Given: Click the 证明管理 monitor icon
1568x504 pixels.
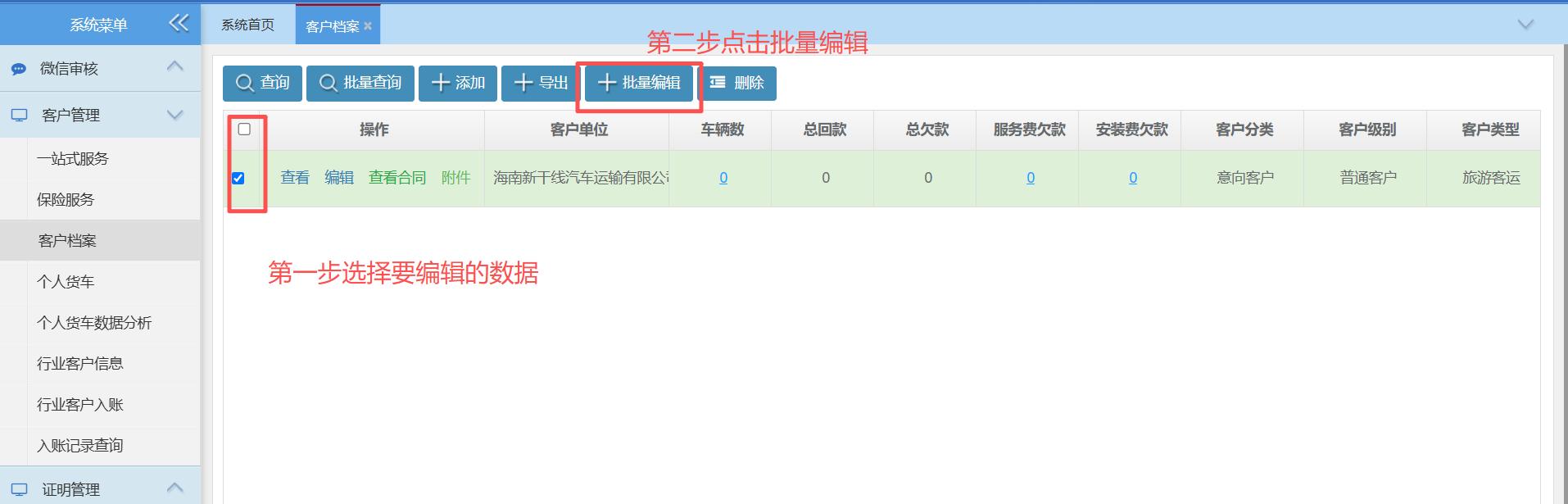Looking at the screenshot, I should (x=20, y=490).
